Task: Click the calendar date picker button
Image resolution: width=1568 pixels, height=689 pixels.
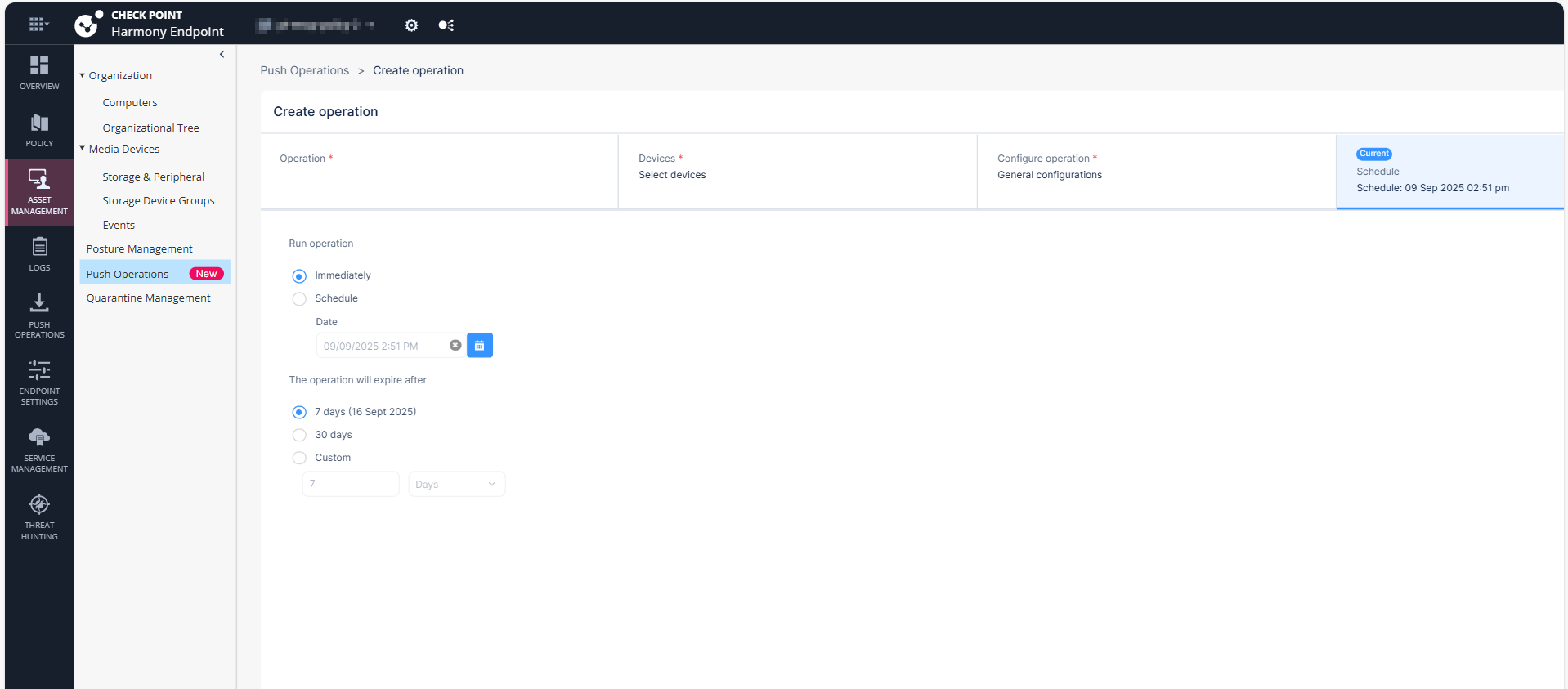Action: [479, 346]
